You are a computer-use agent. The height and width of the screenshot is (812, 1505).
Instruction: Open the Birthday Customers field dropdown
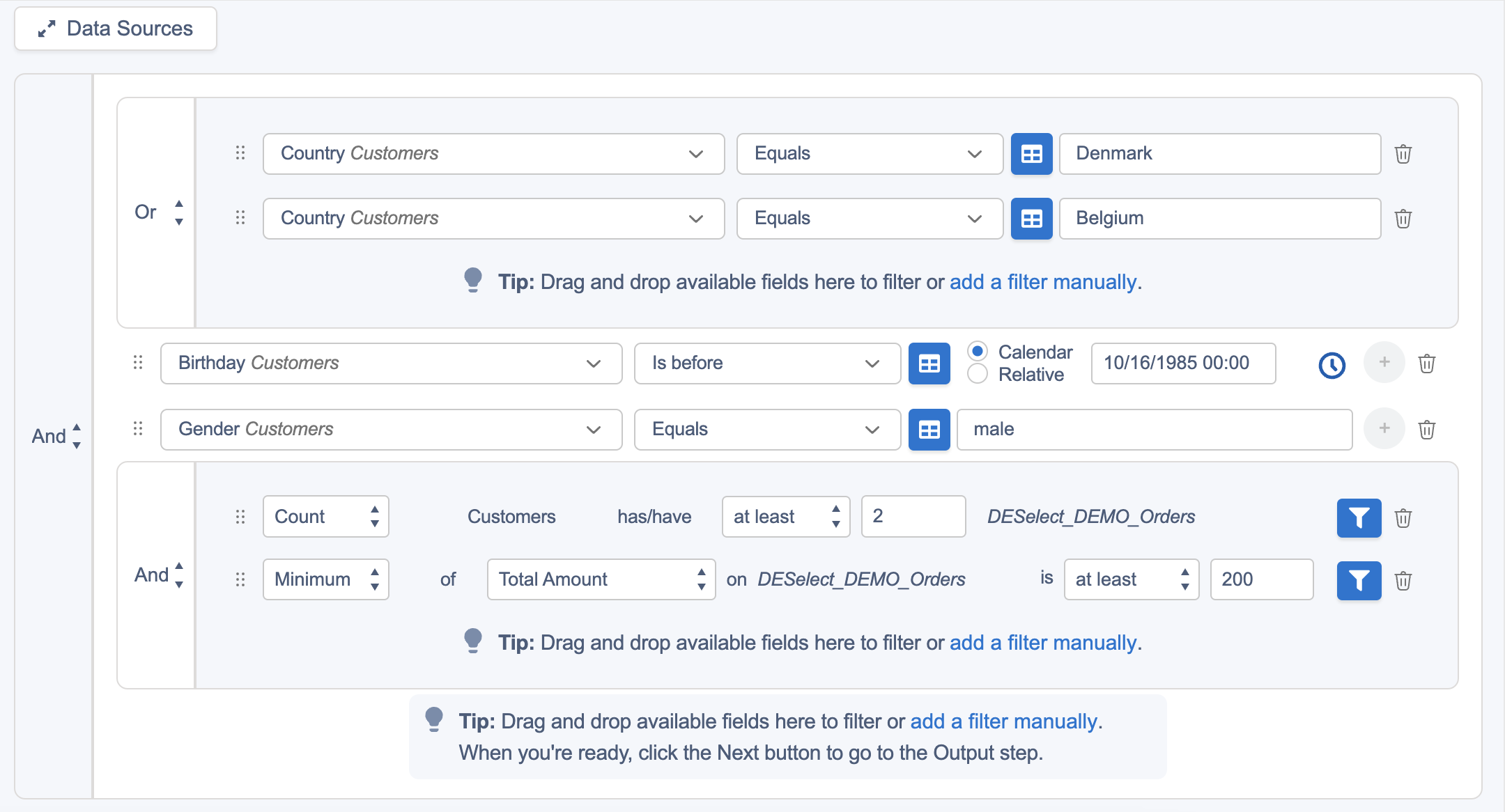[x=391, y=363]
